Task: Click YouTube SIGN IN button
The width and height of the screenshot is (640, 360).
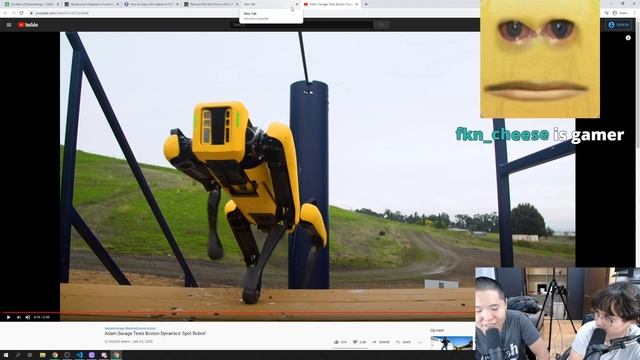Action: 618,25
